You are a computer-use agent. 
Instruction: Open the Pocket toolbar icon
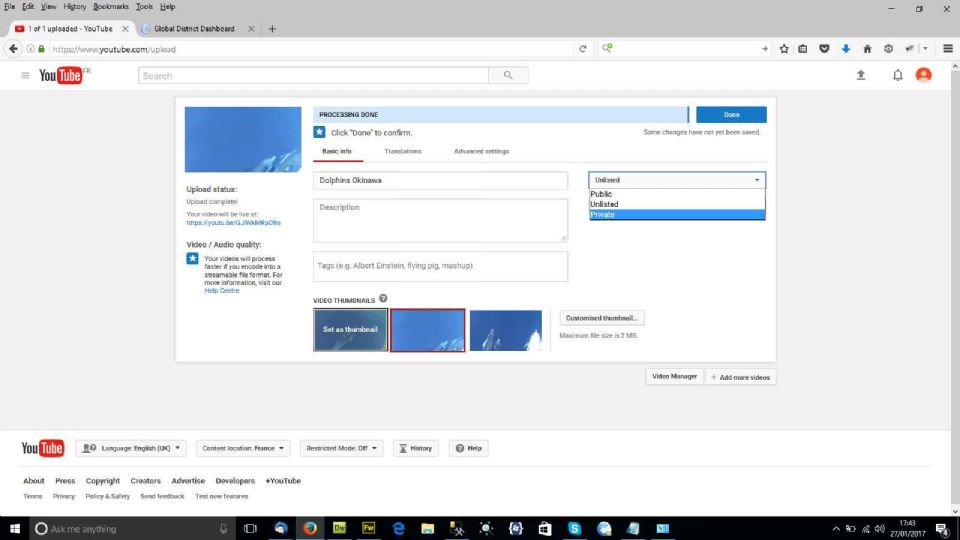tap(824, 49)
